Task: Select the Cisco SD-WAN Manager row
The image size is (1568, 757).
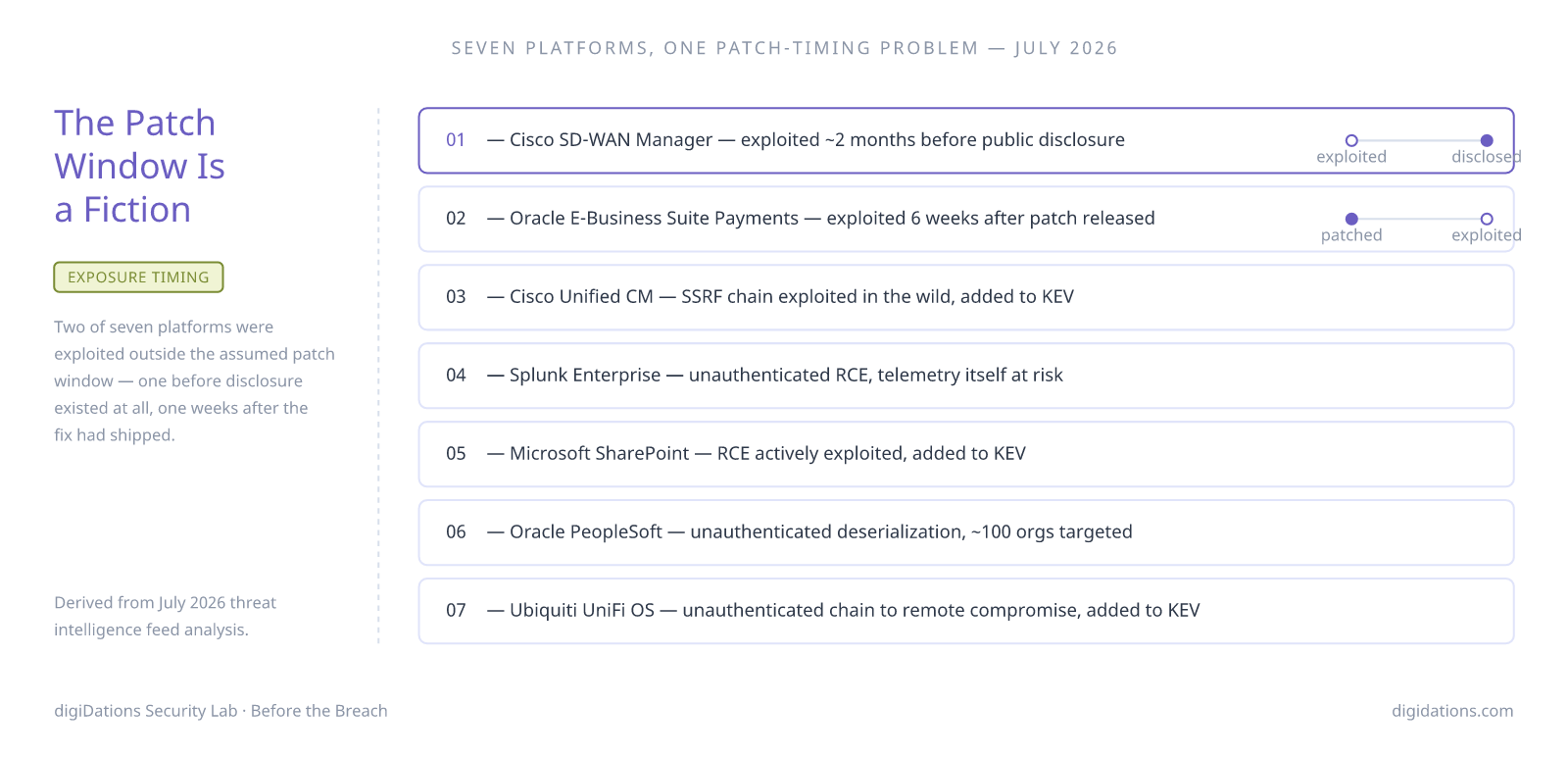Action: click(x=966, y=140)
